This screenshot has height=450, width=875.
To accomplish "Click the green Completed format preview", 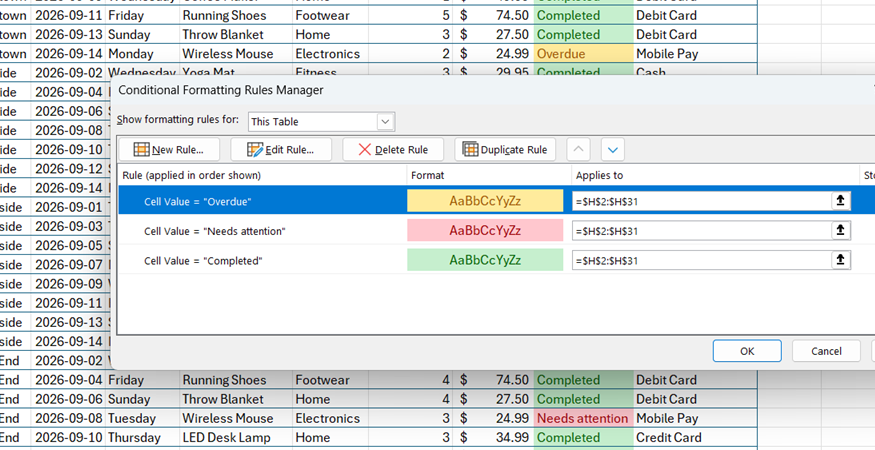I will coord(485,260).
